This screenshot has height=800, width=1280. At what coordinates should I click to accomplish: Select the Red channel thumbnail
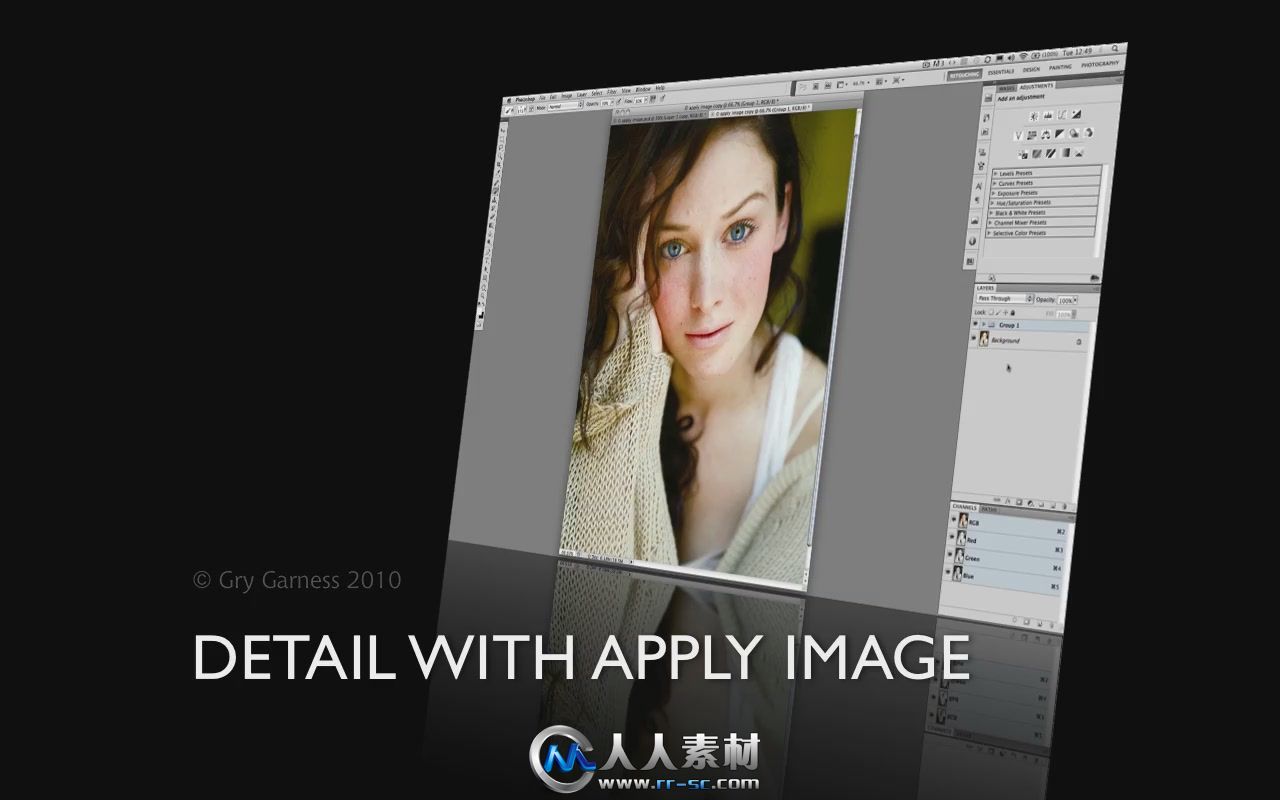(961, 538)
